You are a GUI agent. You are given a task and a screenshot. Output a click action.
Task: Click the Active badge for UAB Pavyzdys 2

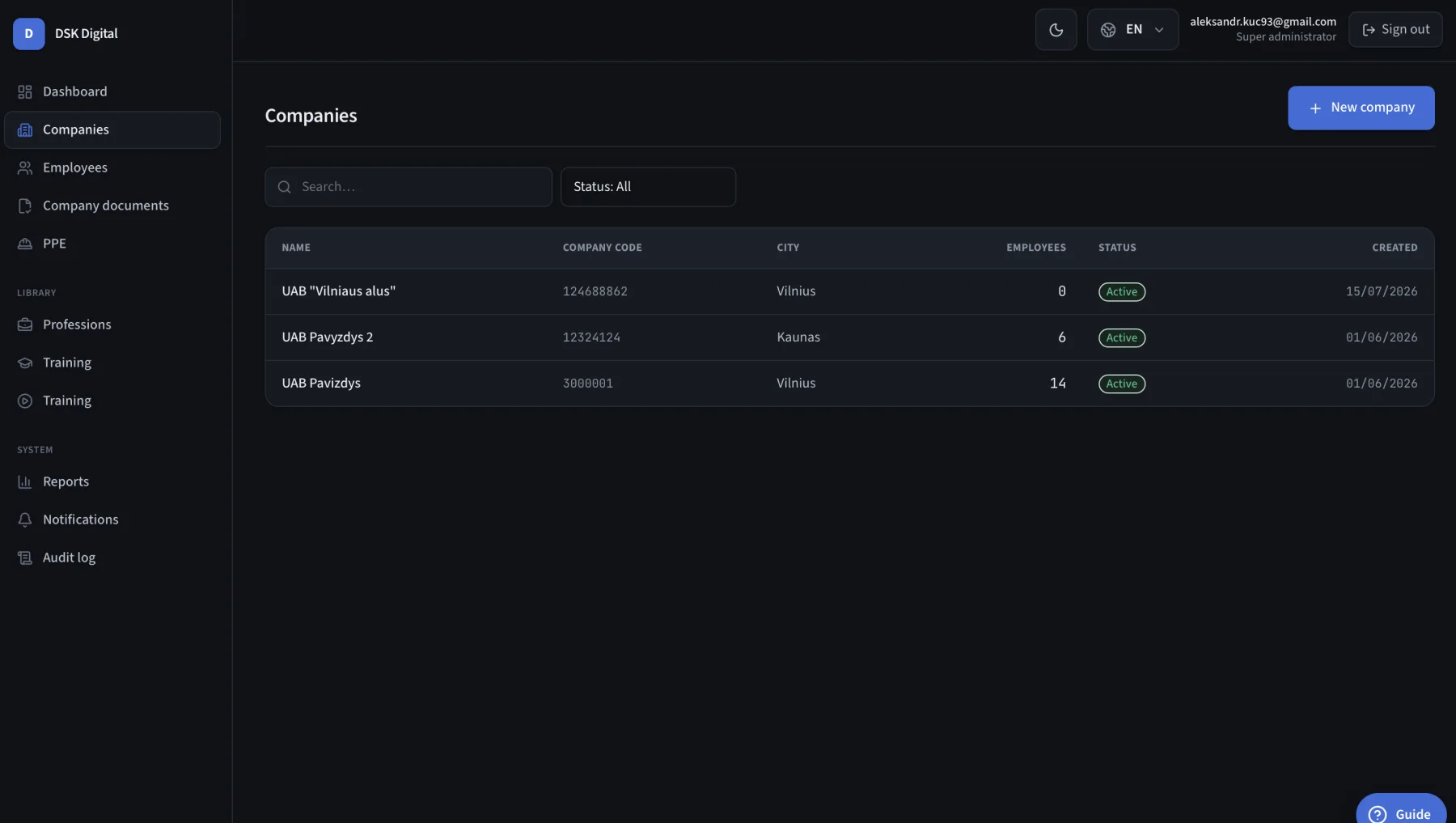point(1122,338)
